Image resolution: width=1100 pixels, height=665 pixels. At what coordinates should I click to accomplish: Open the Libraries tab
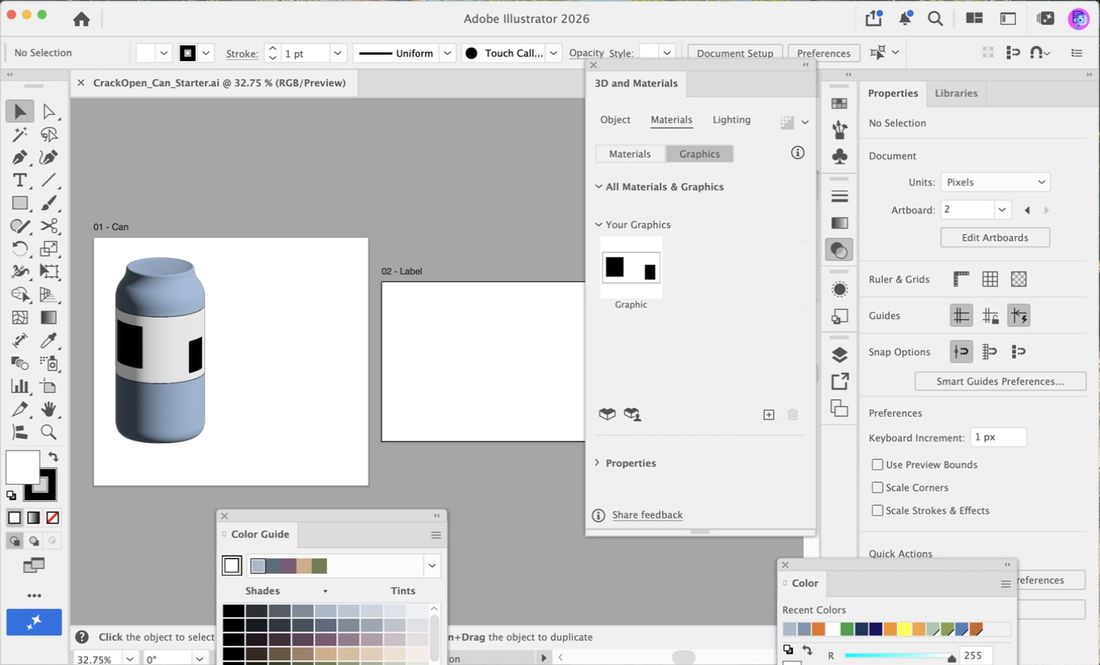click(955, 93)
